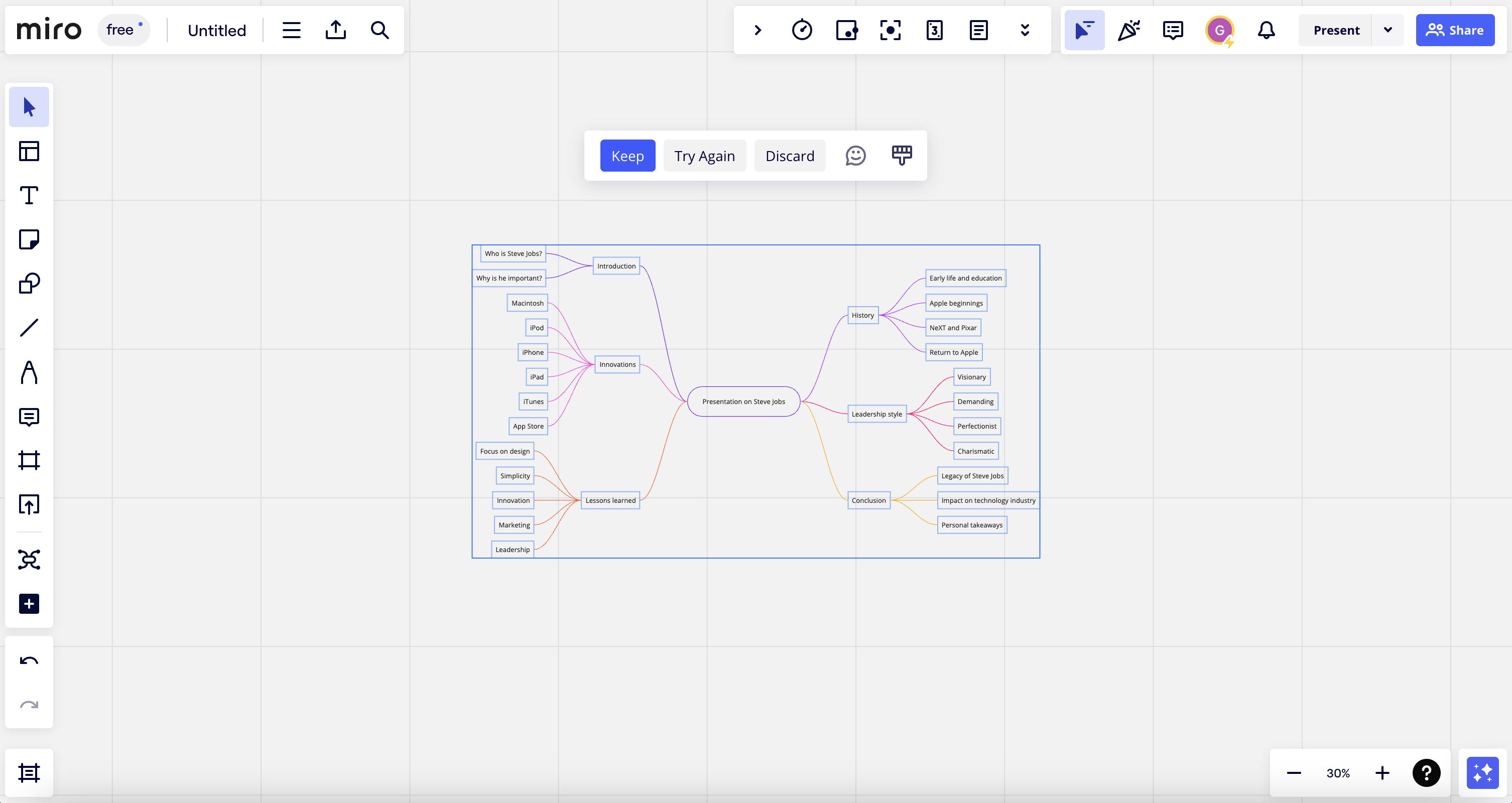This screenshot has height=803, width=1512.
Task: Open the notifications bell
Action: [1266, 30]
